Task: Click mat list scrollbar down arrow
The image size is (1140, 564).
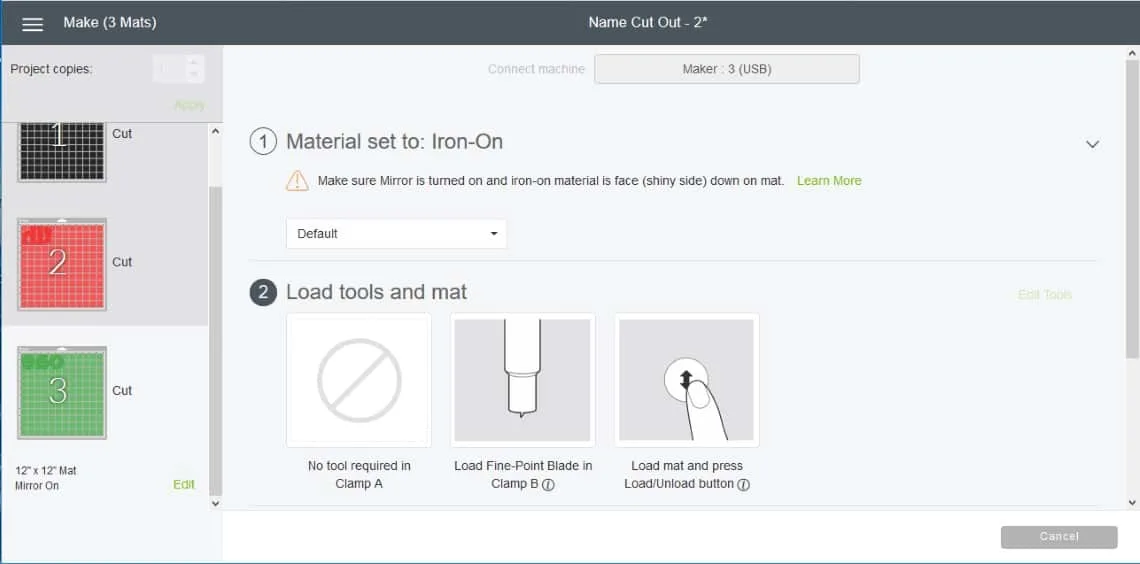Action: [x=214, y=502]
